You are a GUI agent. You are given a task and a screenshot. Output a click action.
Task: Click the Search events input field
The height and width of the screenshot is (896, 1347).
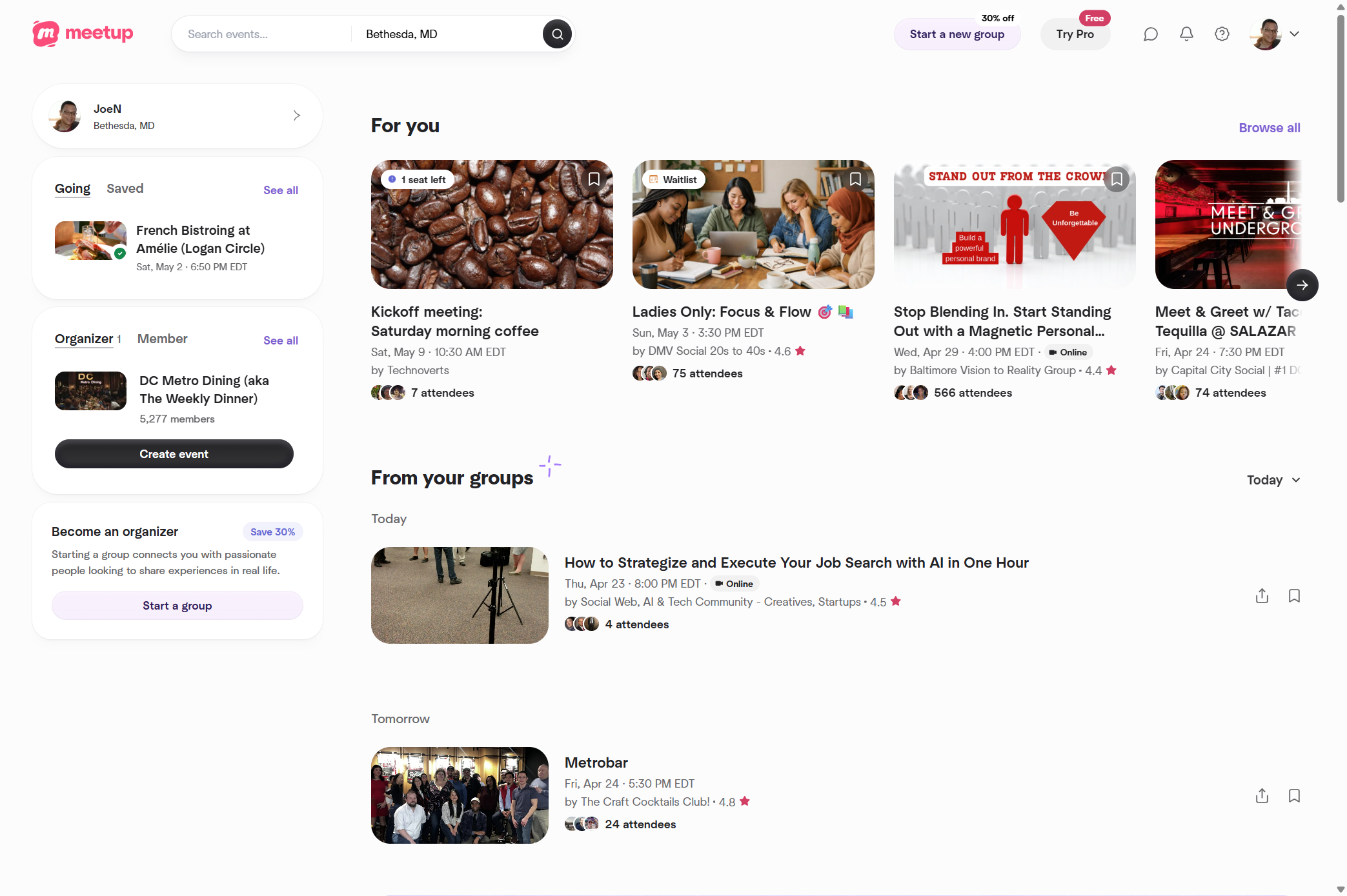(261, 34)
